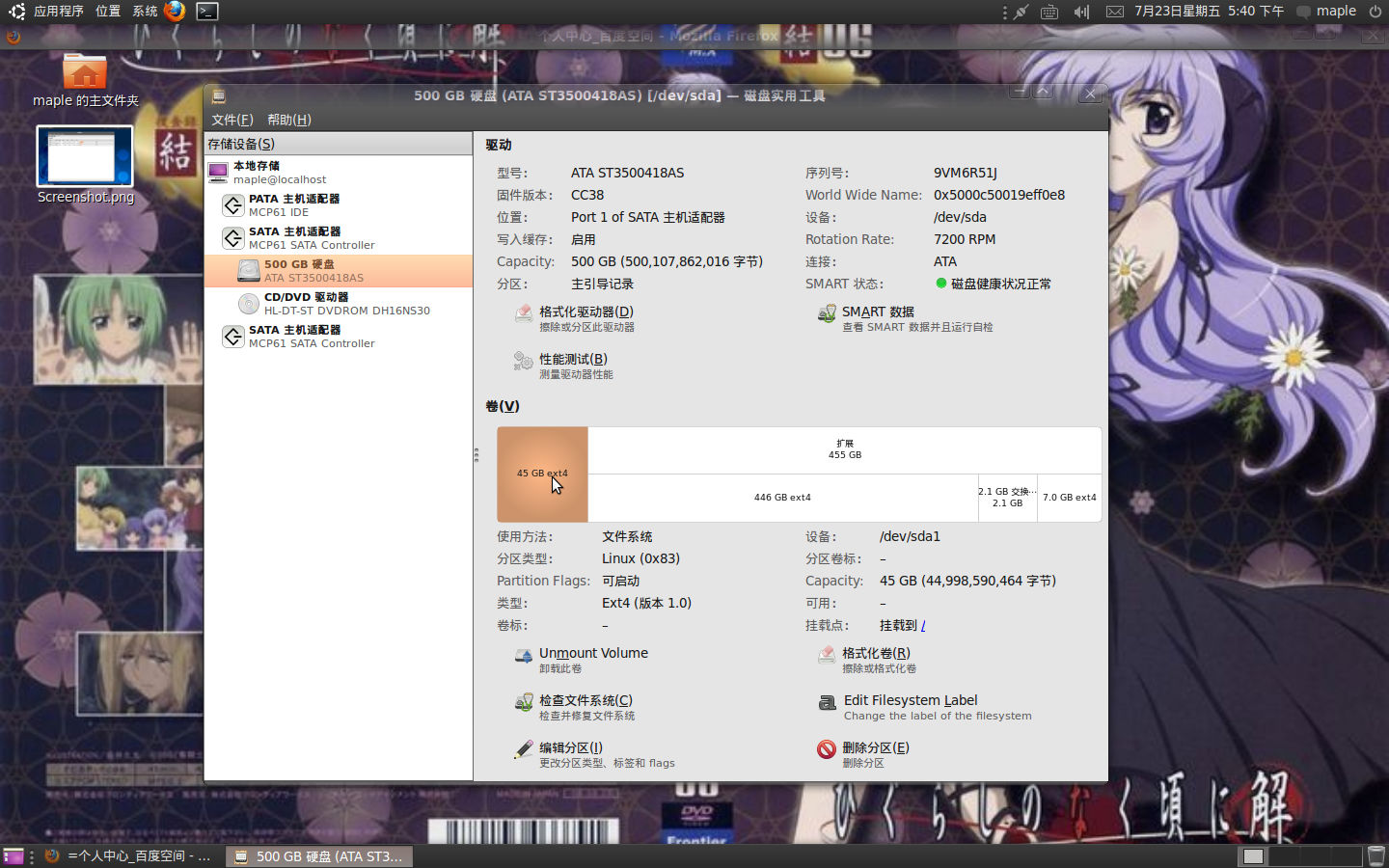The height and width of the screenshot is (868, 1389).
Task: Click Edit Filesystem Label
Action: [x=924, y=707]
